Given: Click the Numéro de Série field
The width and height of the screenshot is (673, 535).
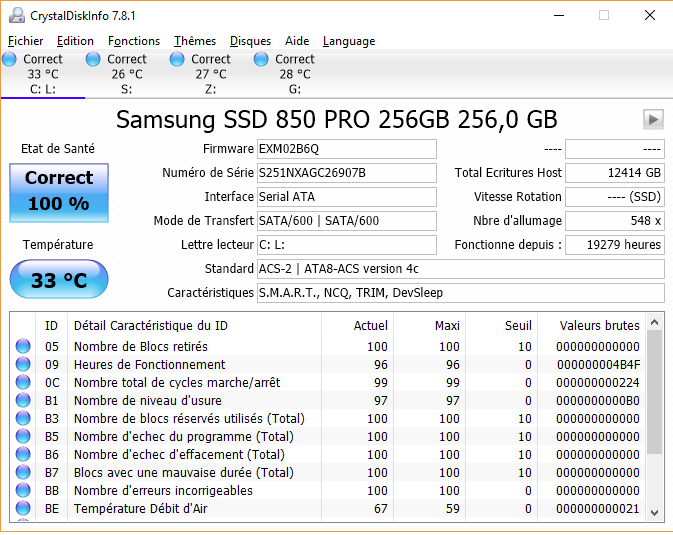Looking at the screenshot, I should [x=346, y=173].
